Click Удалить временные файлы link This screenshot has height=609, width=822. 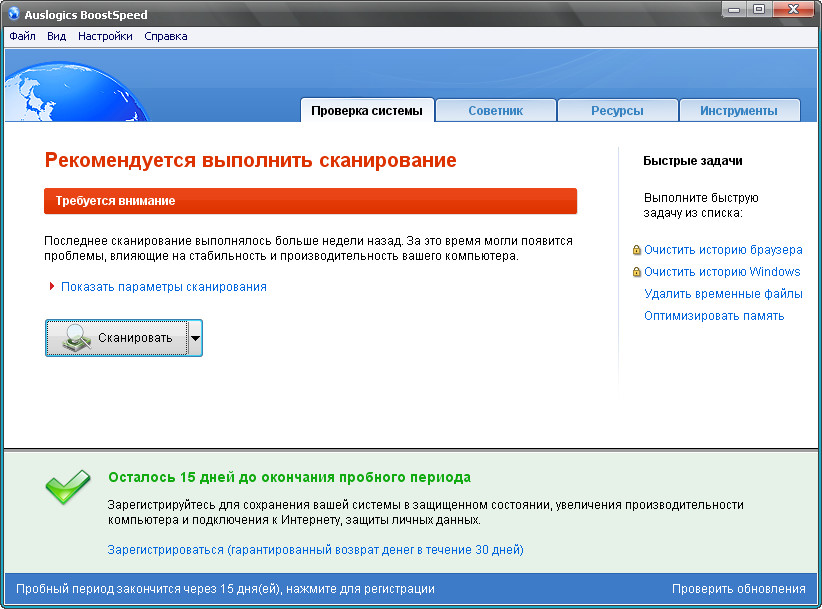[x=723, y=294]
